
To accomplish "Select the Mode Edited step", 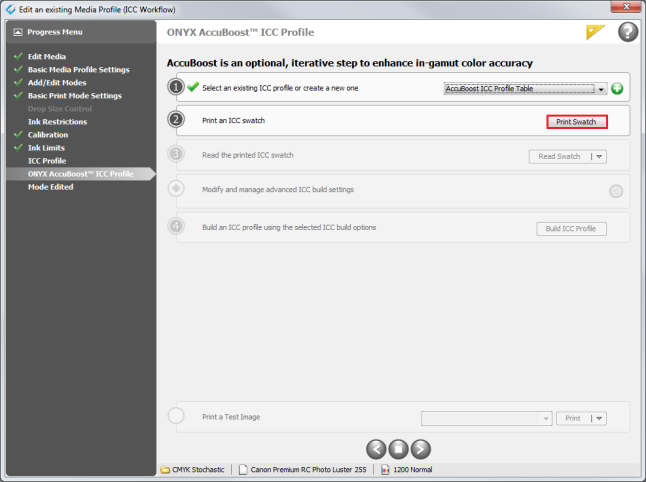I will click(x=50, y=187).
